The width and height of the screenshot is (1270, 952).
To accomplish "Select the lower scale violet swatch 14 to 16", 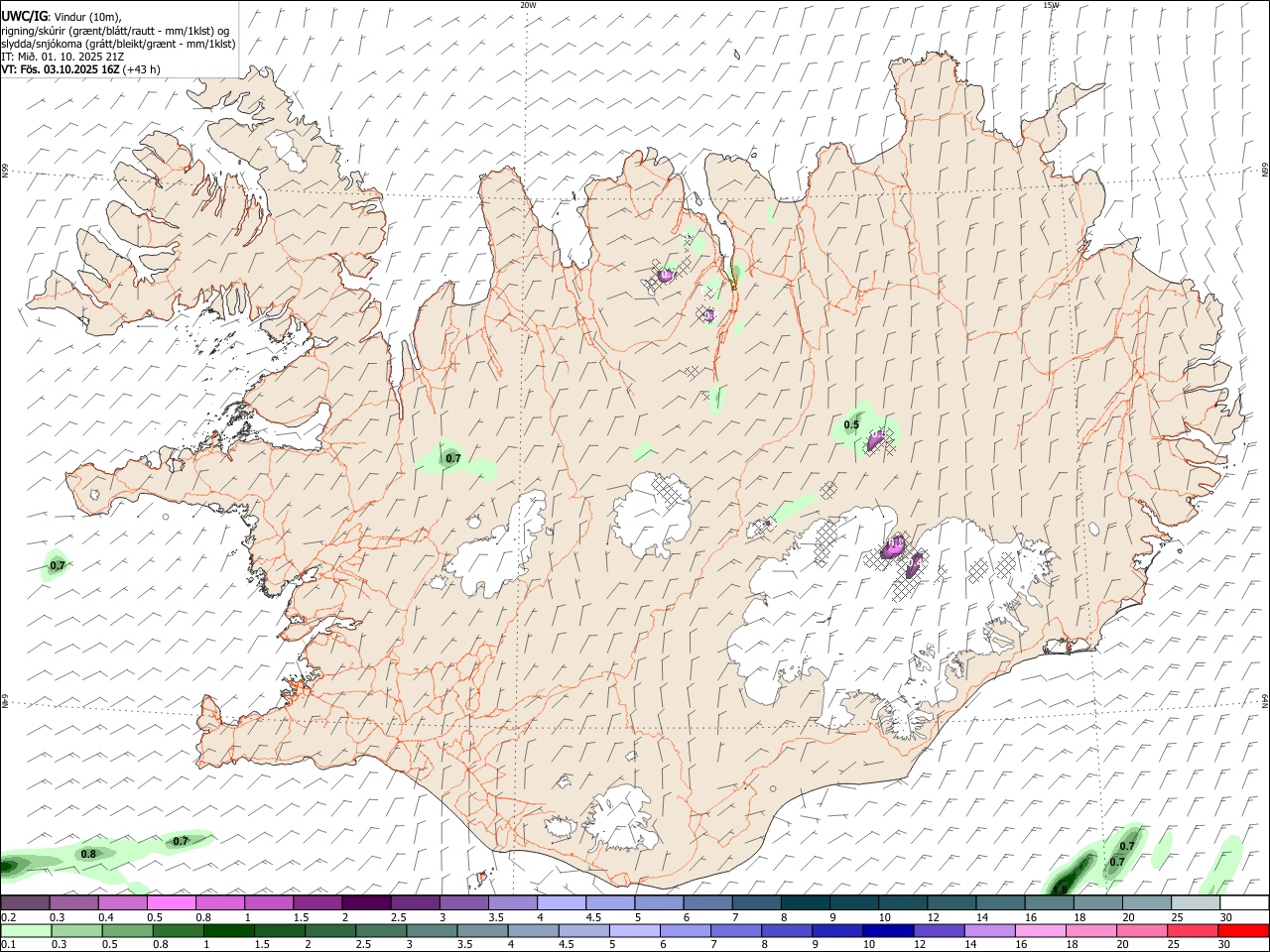I will point(989,930).
